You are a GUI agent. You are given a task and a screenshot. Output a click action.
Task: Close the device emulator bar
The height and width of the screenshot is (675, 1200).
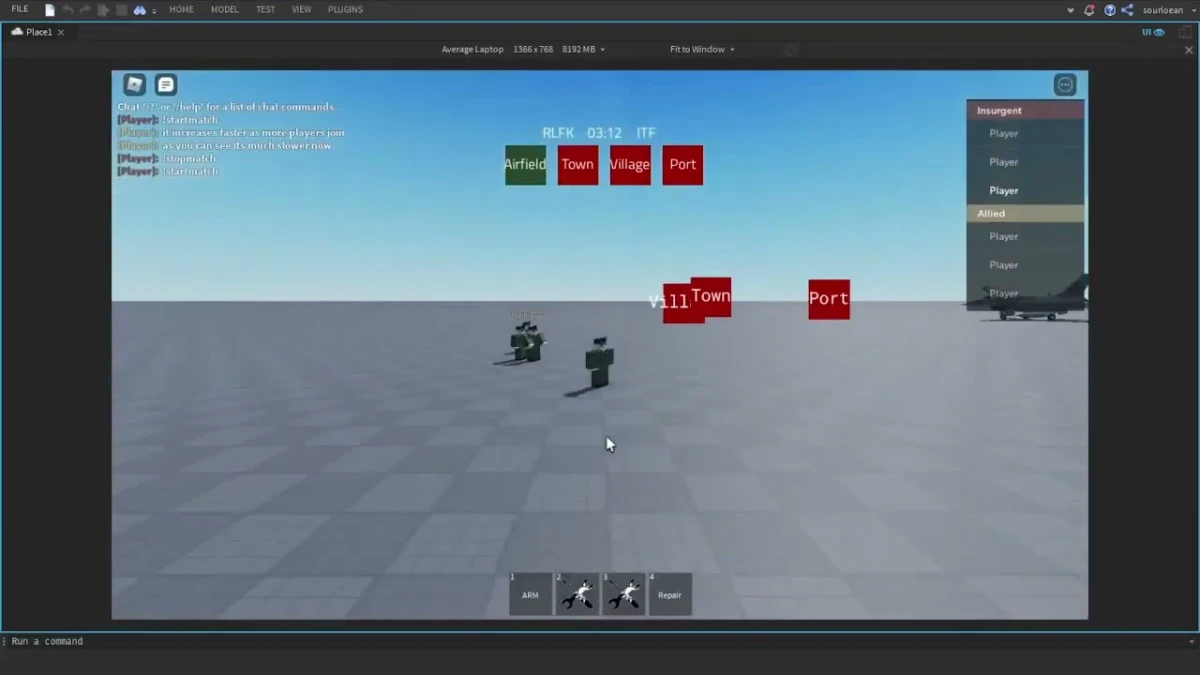[x=1189, y=50]
